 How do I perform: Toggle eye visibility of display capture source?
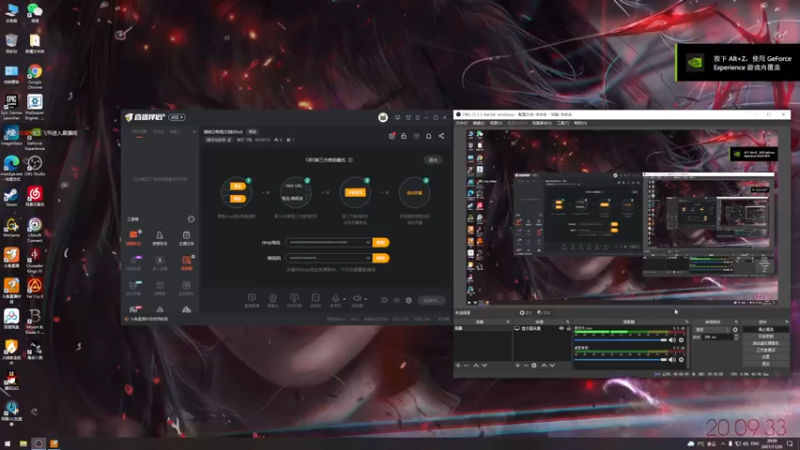click(561, 329)
